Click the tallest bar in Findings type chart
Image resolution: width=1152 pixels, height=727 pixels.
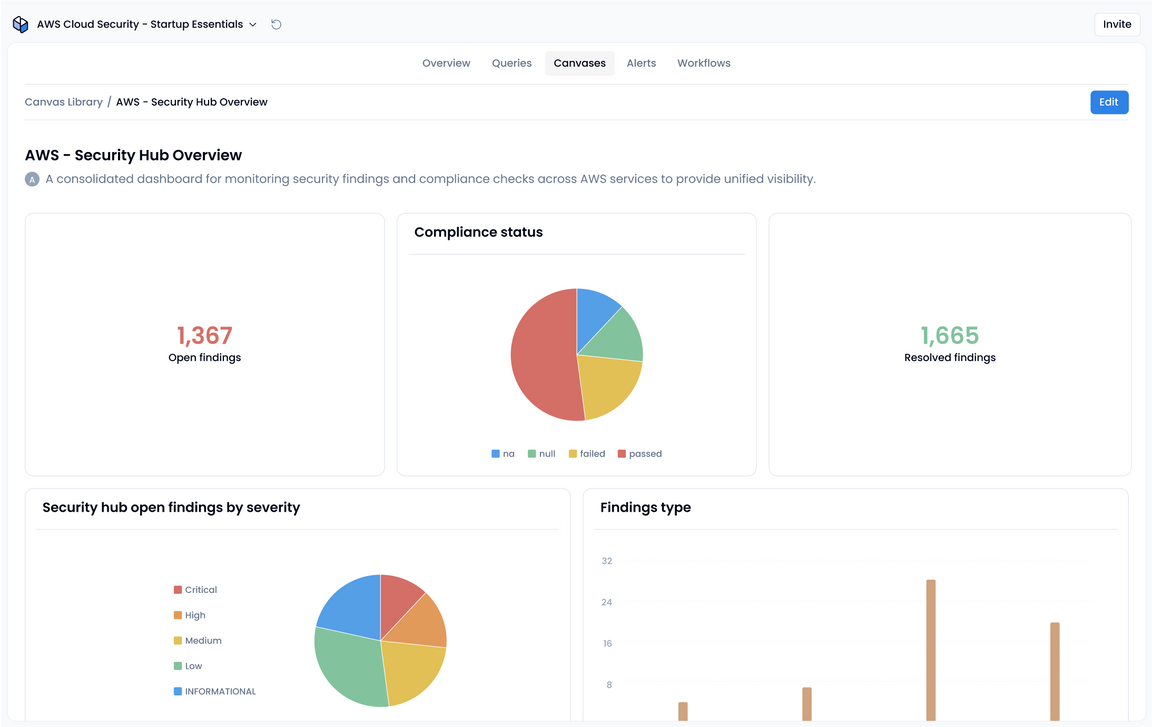(931, 650)
